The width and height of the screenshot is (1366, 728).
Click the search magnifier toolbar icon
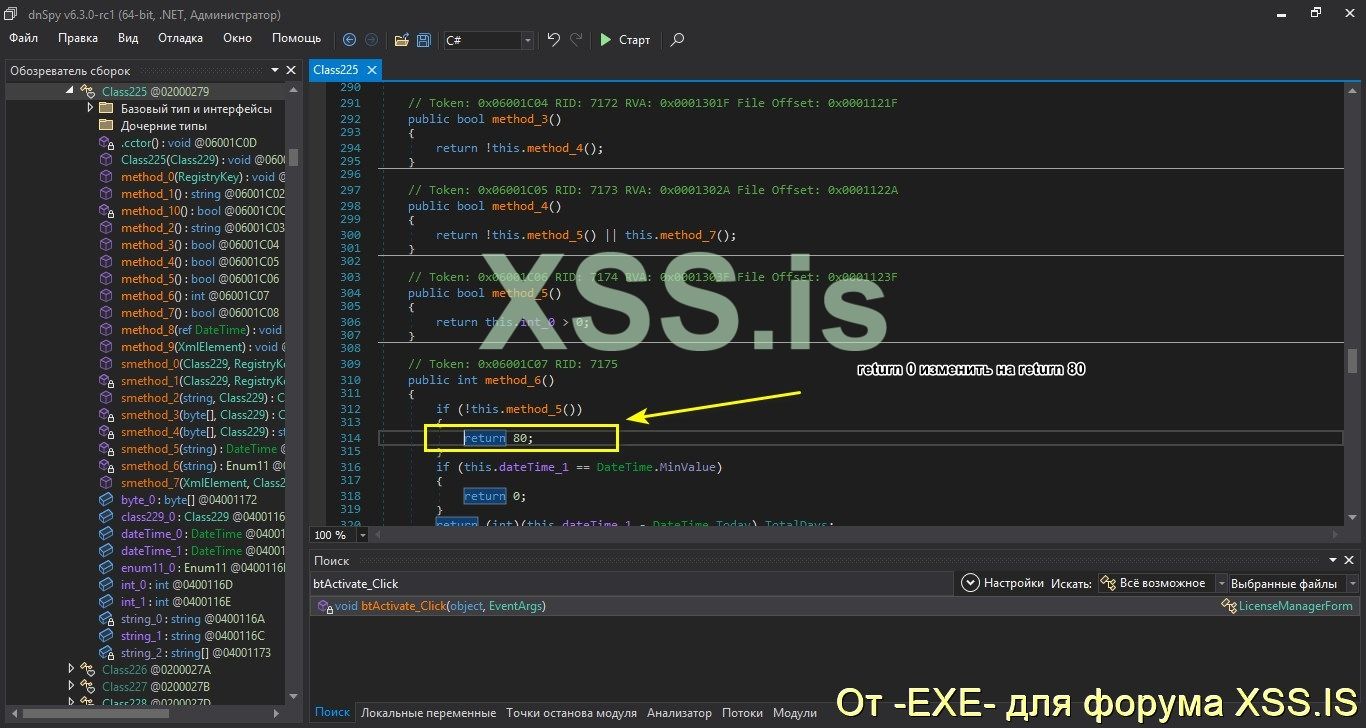click(677, 40)
